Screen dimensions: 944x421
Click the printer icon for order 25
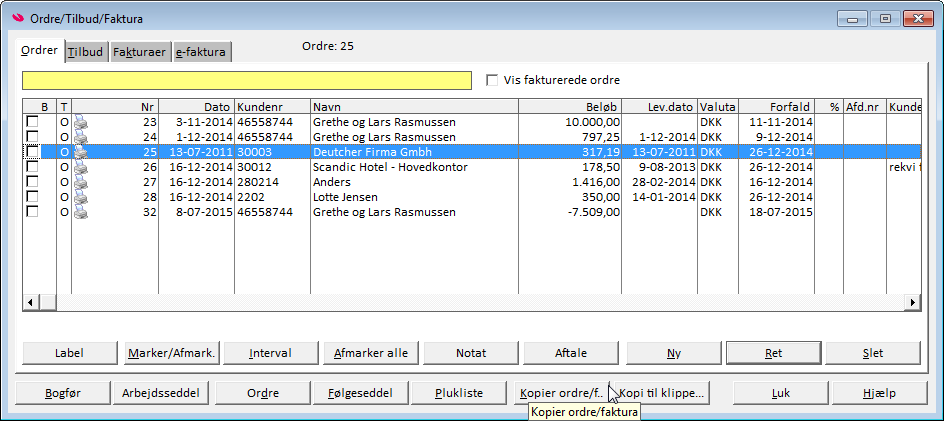click(x=81, y=152)
